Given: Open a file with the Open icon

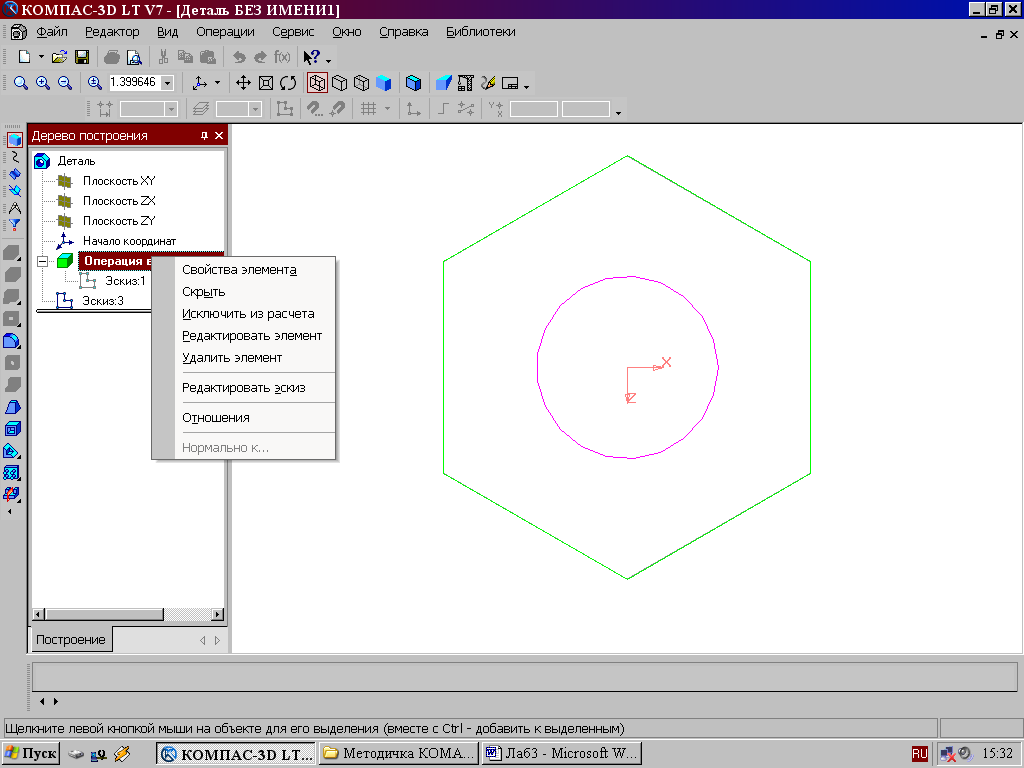Looking at the screenshot, I should click(60, 58).
